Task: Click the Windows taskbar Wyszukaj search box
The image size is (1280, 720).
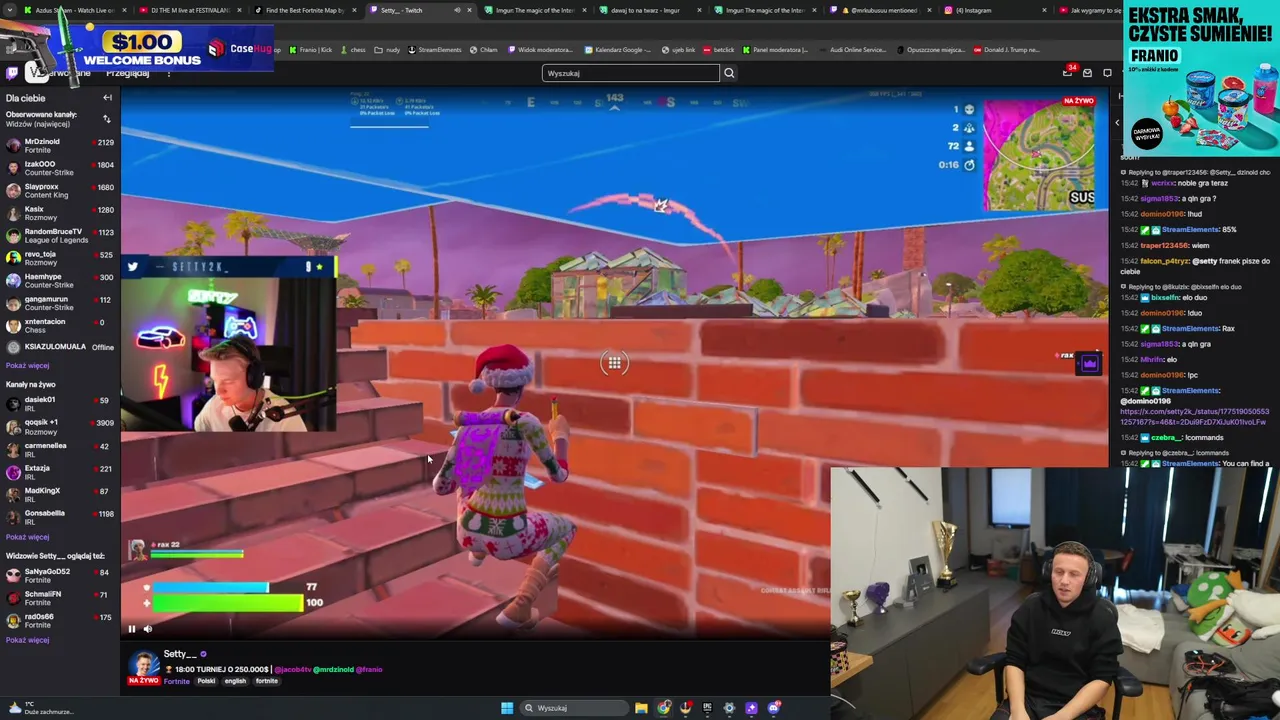Action: pos(575,708)
